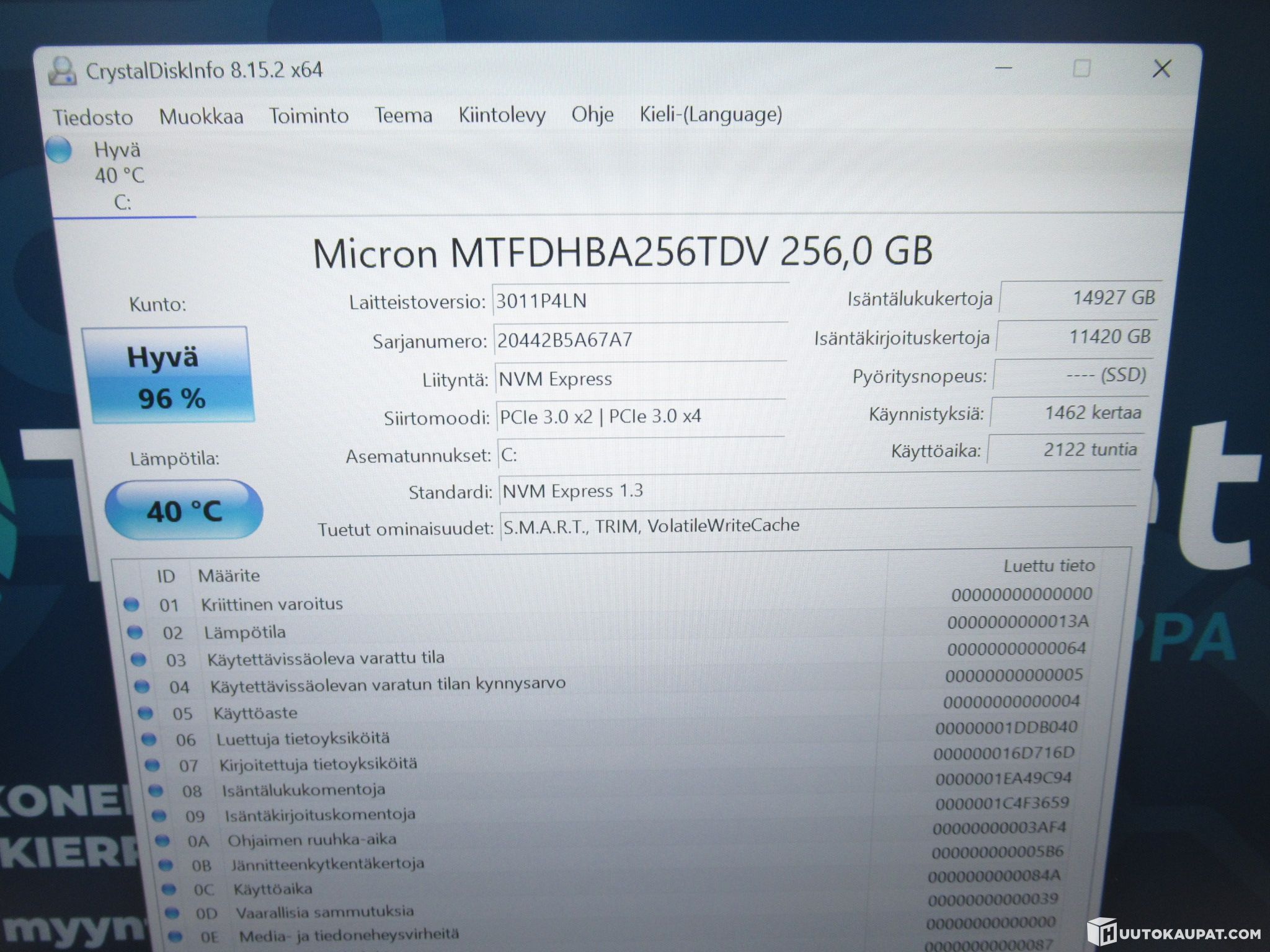Click the Micron MTFDHBA256TDV 256,0 GB title

click(x=623, y=252)
